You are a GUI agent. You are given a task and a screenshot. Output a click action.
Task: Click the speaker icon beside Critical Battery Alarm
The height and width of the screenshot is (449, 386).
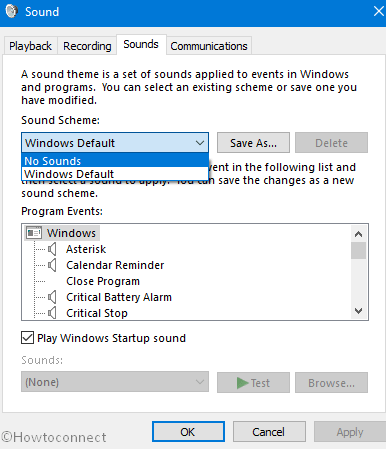click(52, 297)
